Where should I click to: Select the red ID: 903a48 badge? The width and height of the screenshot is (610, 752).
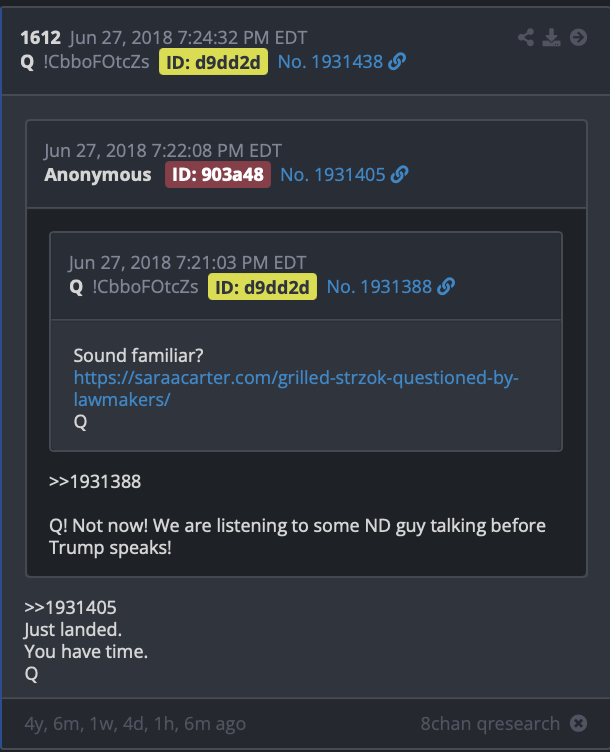pos(218,175)
